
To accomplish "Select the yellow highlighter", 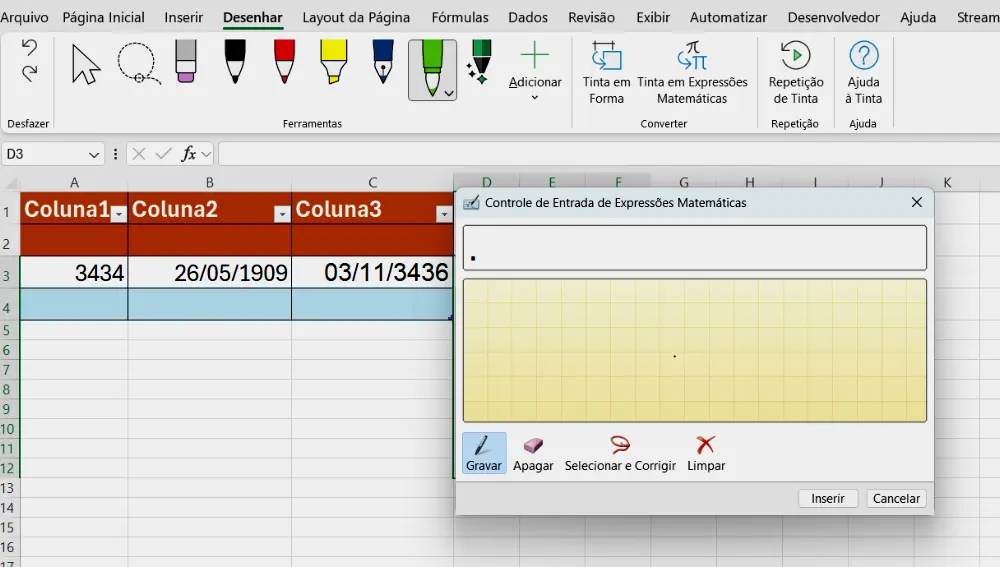I will pyautogui.click(x=334, y=61).
